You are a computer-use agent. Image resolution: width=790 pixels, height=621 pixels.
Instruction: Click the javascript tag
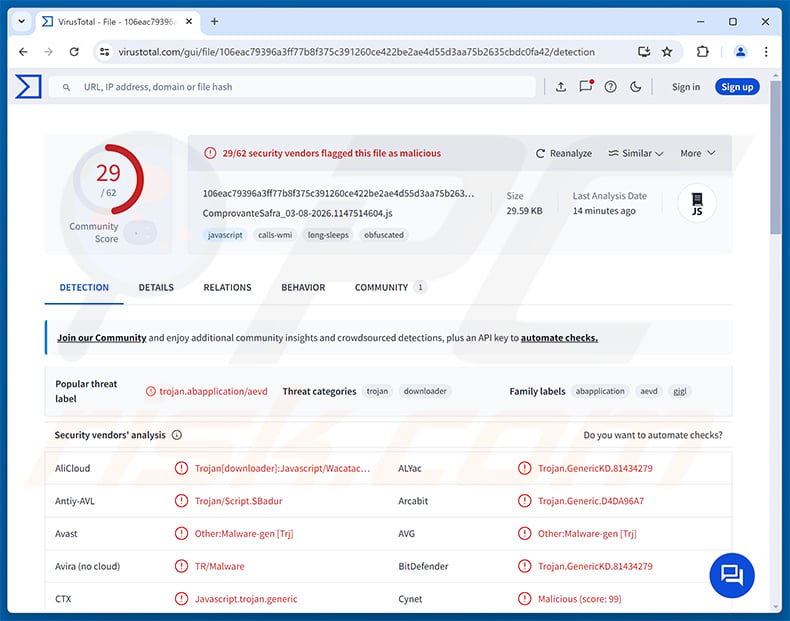pos(225,235)
